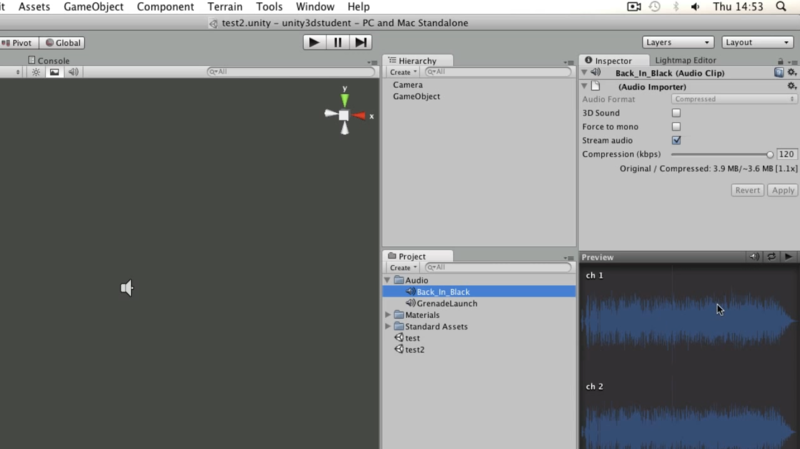Pause the game with the Pause button
This screenshot has width=800, height=449.
click(338, 42)
